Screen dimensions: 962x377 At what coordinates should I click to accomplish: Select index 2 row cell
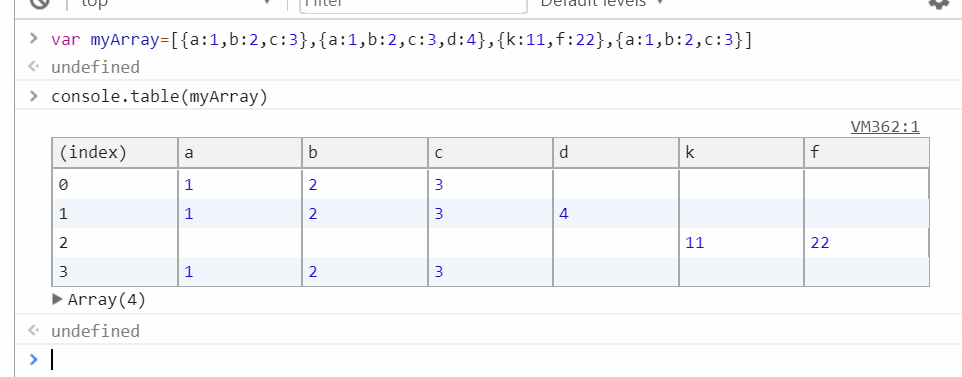(x=115, y=243)
